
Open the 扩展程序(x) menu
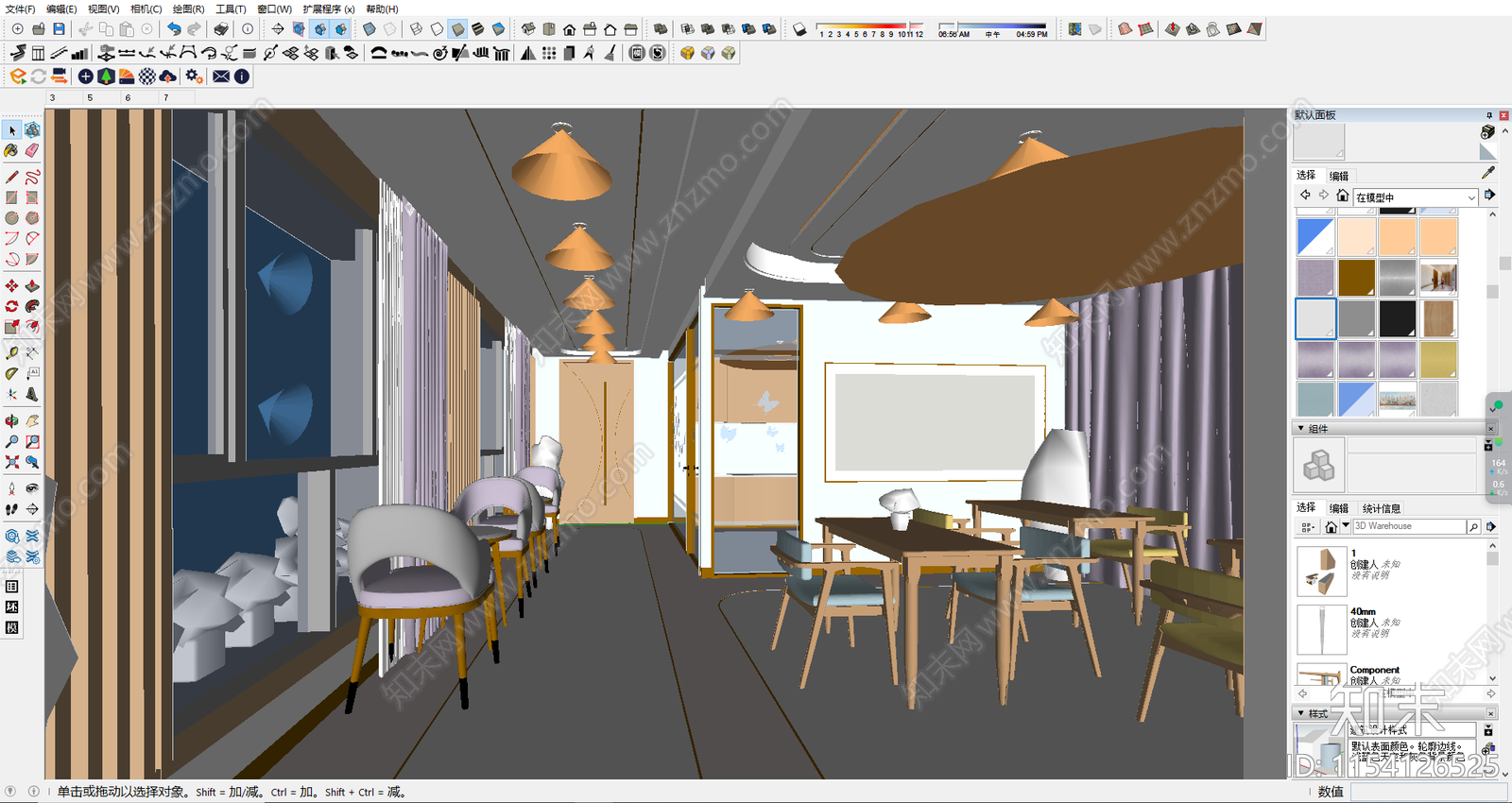pos(329,9)
